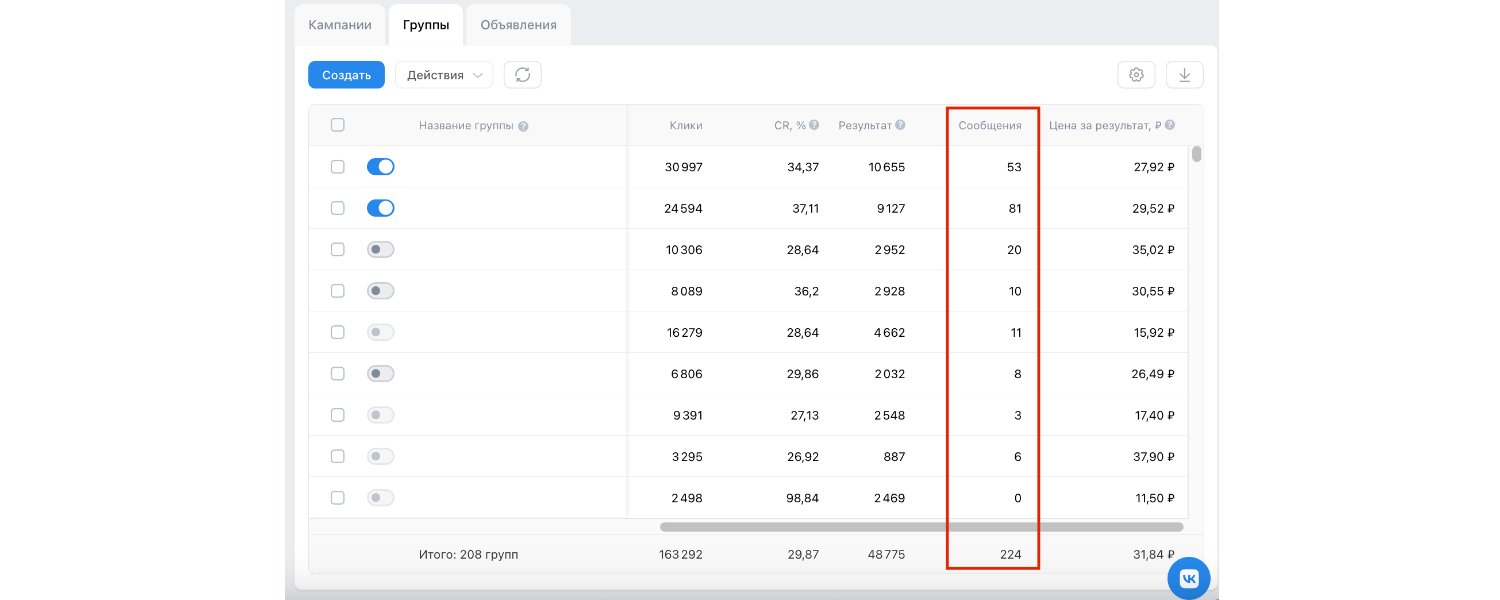Tick the checkbox for row with 24 594 clicks
Screen dimensions: 1500x600
(338, 208)
